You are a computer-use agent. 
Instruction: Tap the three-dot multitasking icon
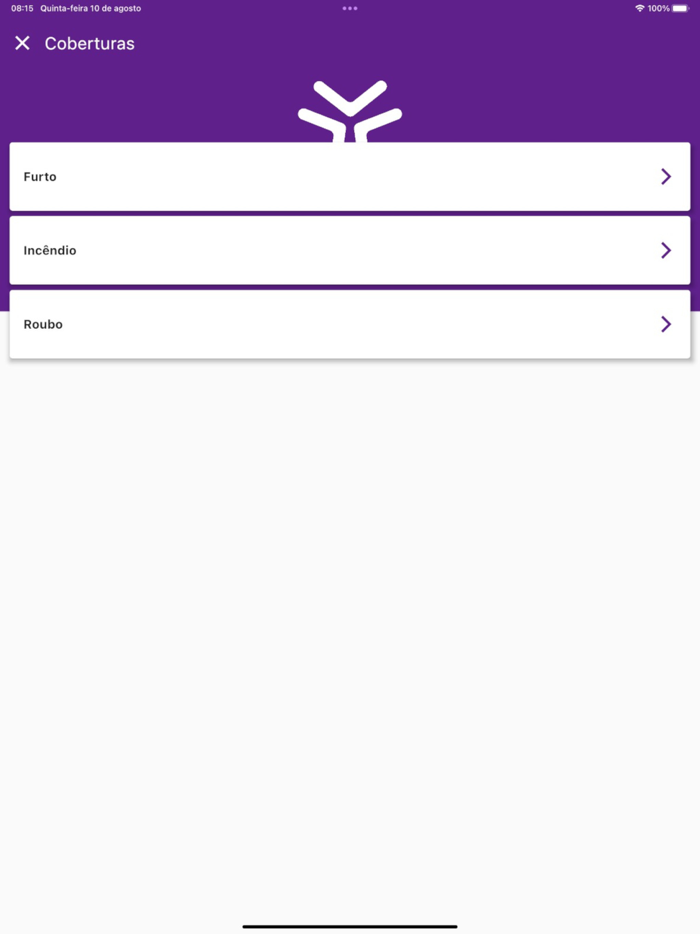coord(350,8)
